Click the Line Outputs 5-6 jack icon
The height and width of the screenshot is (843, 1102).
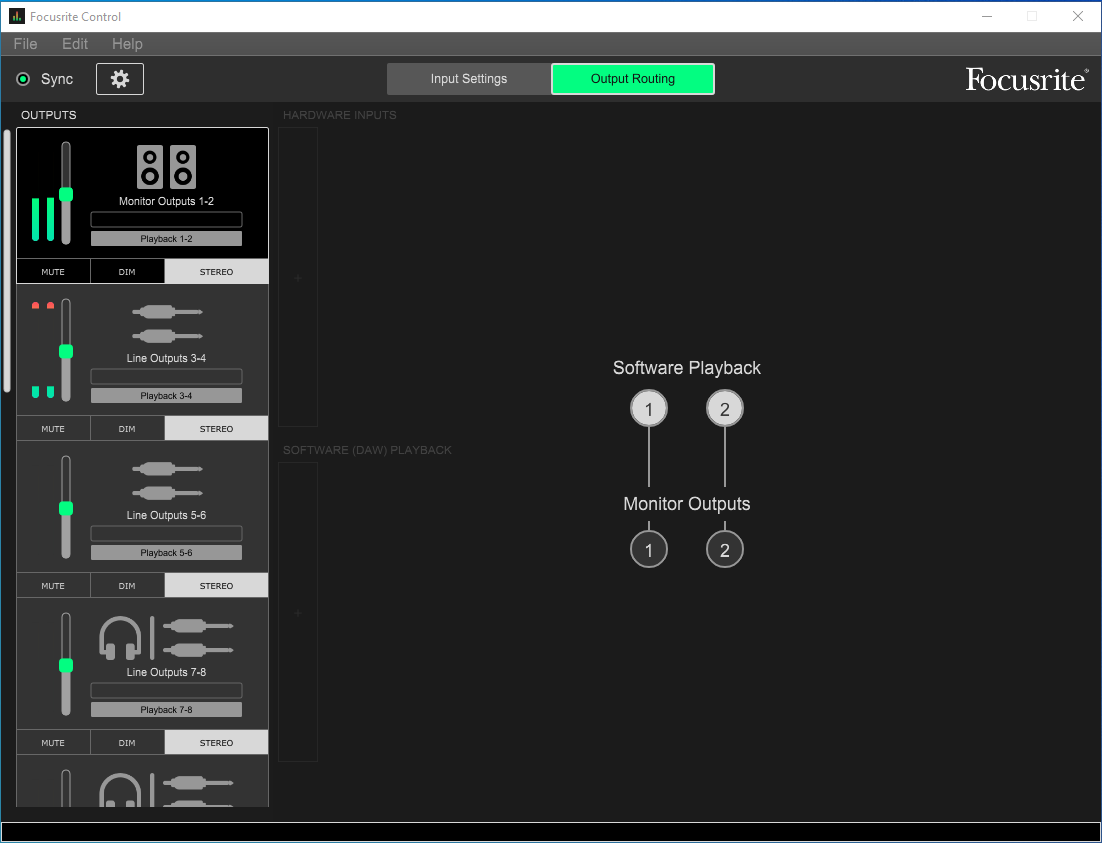[x=166, y=480]
